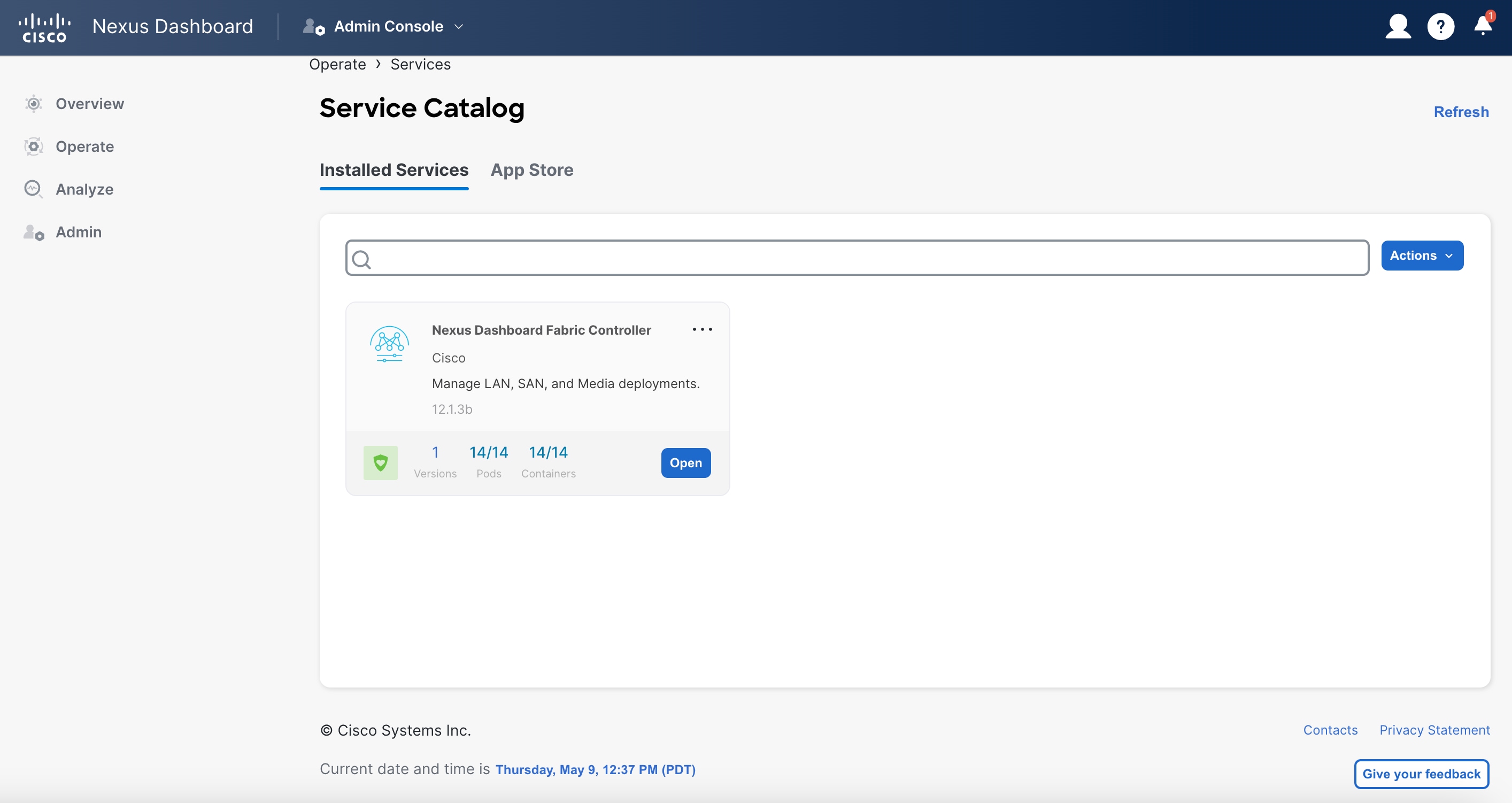The image size is (1512, 803).
Task: Click the Analyze sidebar icon
Action: [x=34, y=189]
